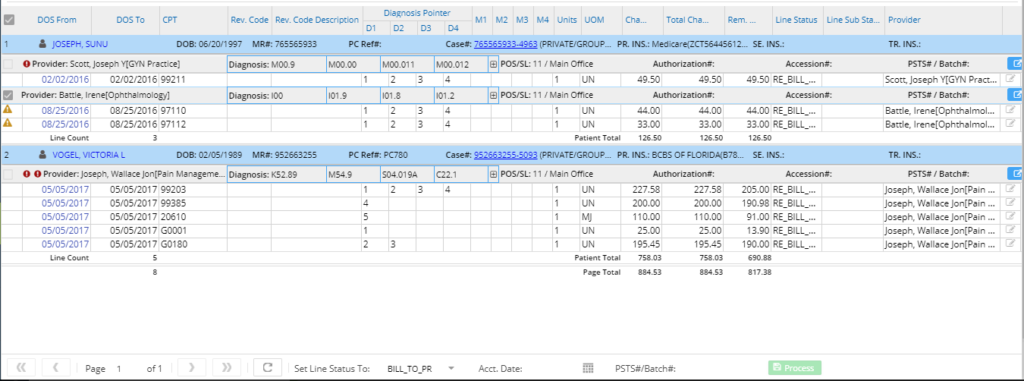This screenshot has width=1024, height=381.
Task: Click warning triangle on the CPT 97110 line
Action: coord(8,110)
